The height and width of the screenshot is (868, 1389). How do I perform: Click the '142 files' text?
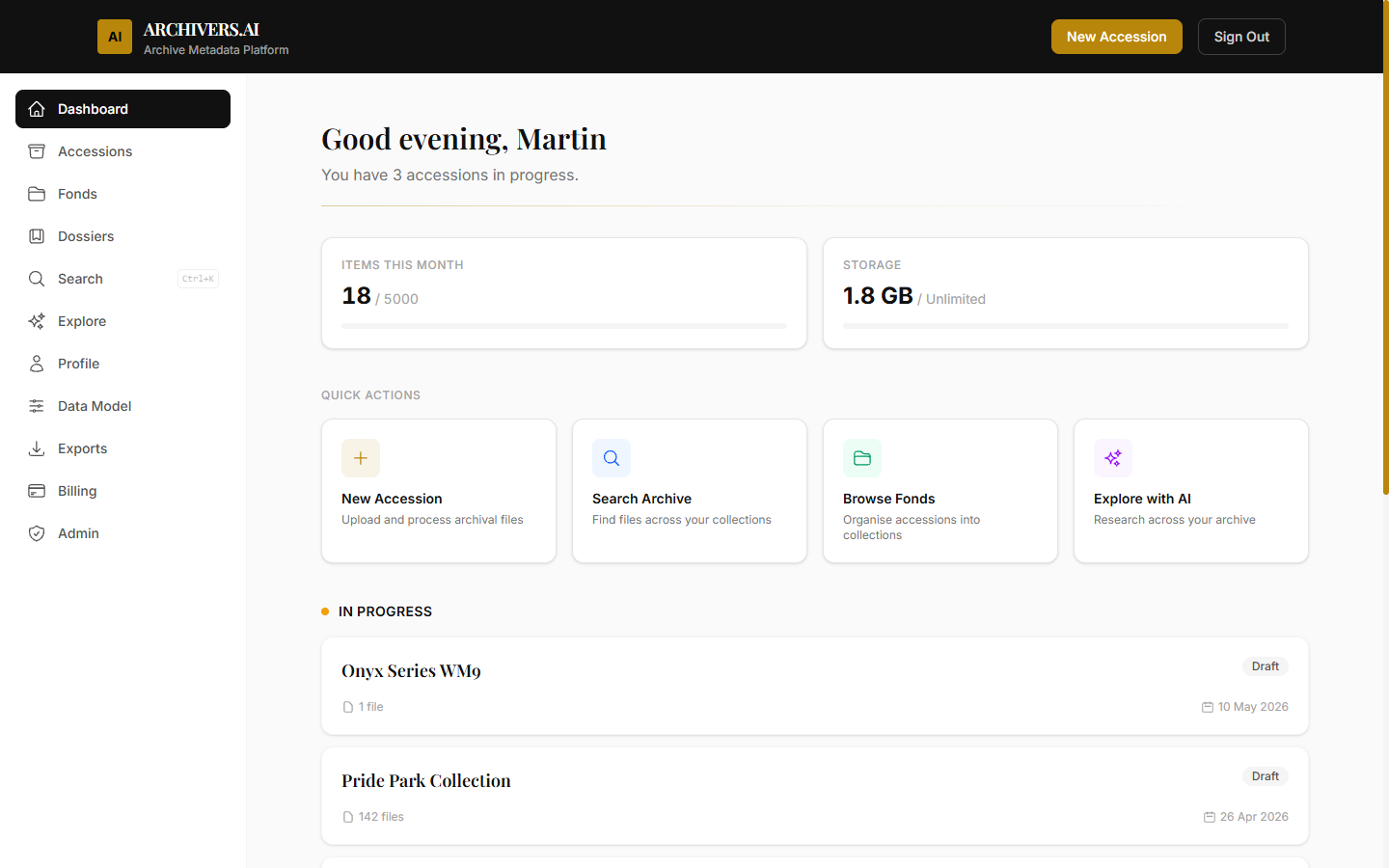(x=381, y=817)
